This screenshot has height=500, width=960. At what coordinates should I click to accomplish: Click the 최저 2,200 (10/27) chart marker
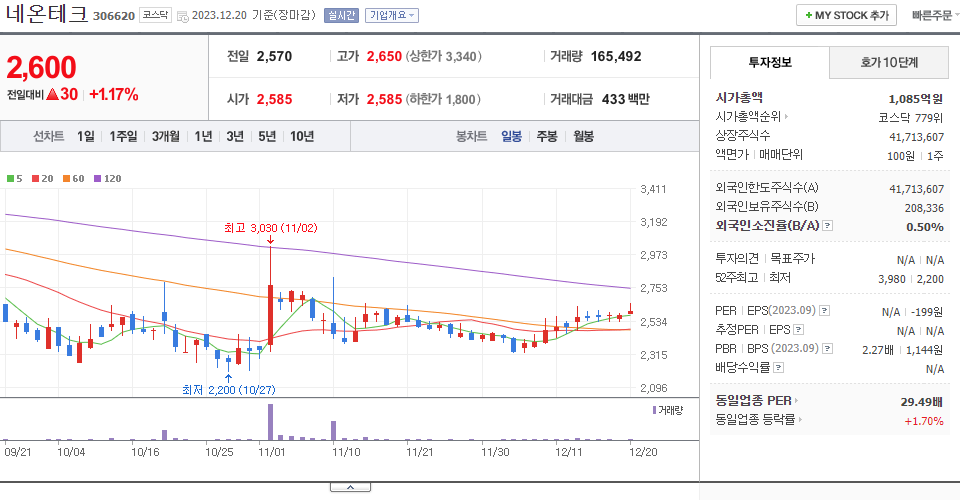coord(228,390)
